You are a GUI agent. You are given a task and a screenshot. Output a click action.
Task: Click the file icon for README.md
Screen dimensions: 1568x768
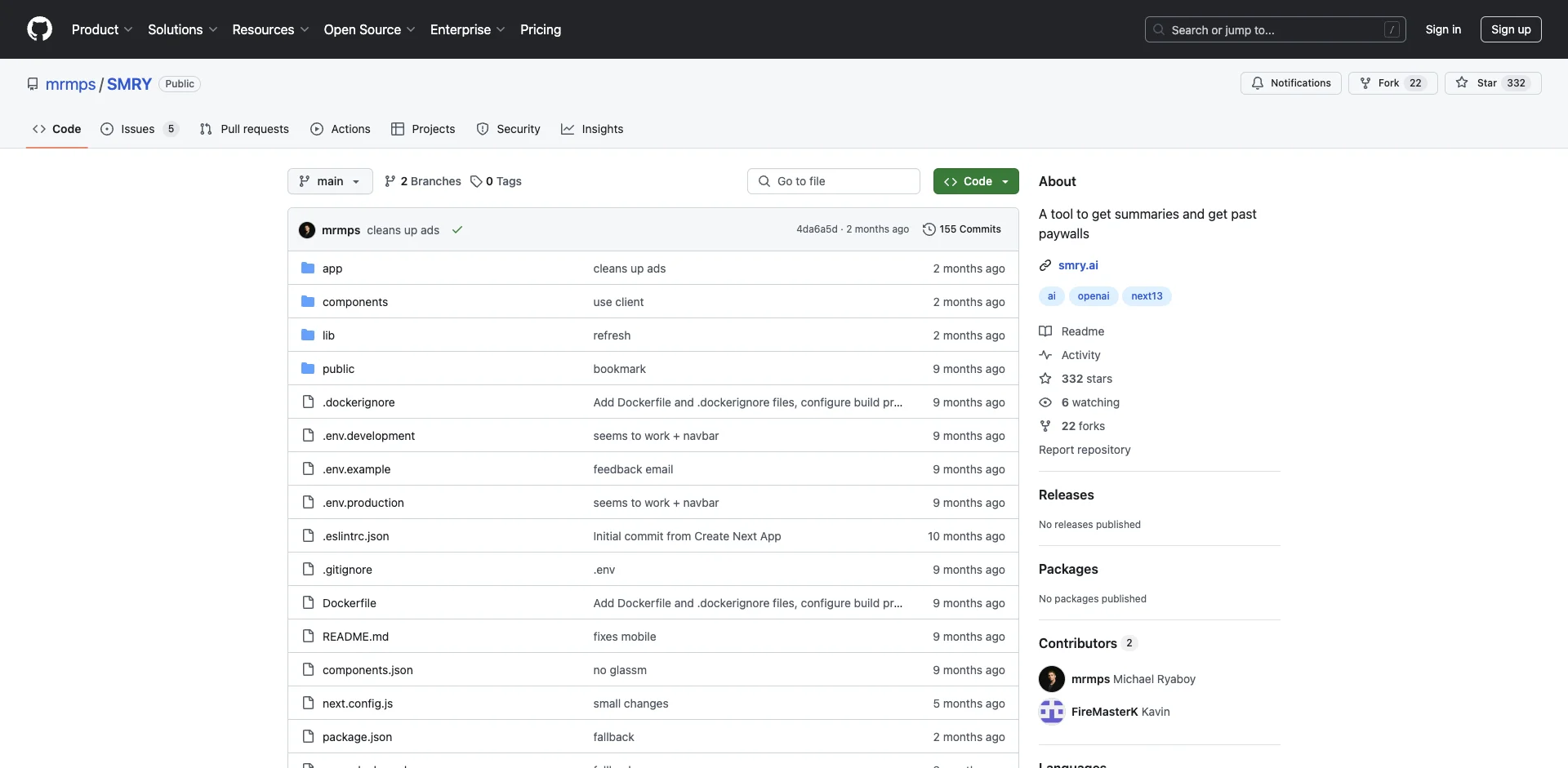pyautogui.click(x=308, y=637)
